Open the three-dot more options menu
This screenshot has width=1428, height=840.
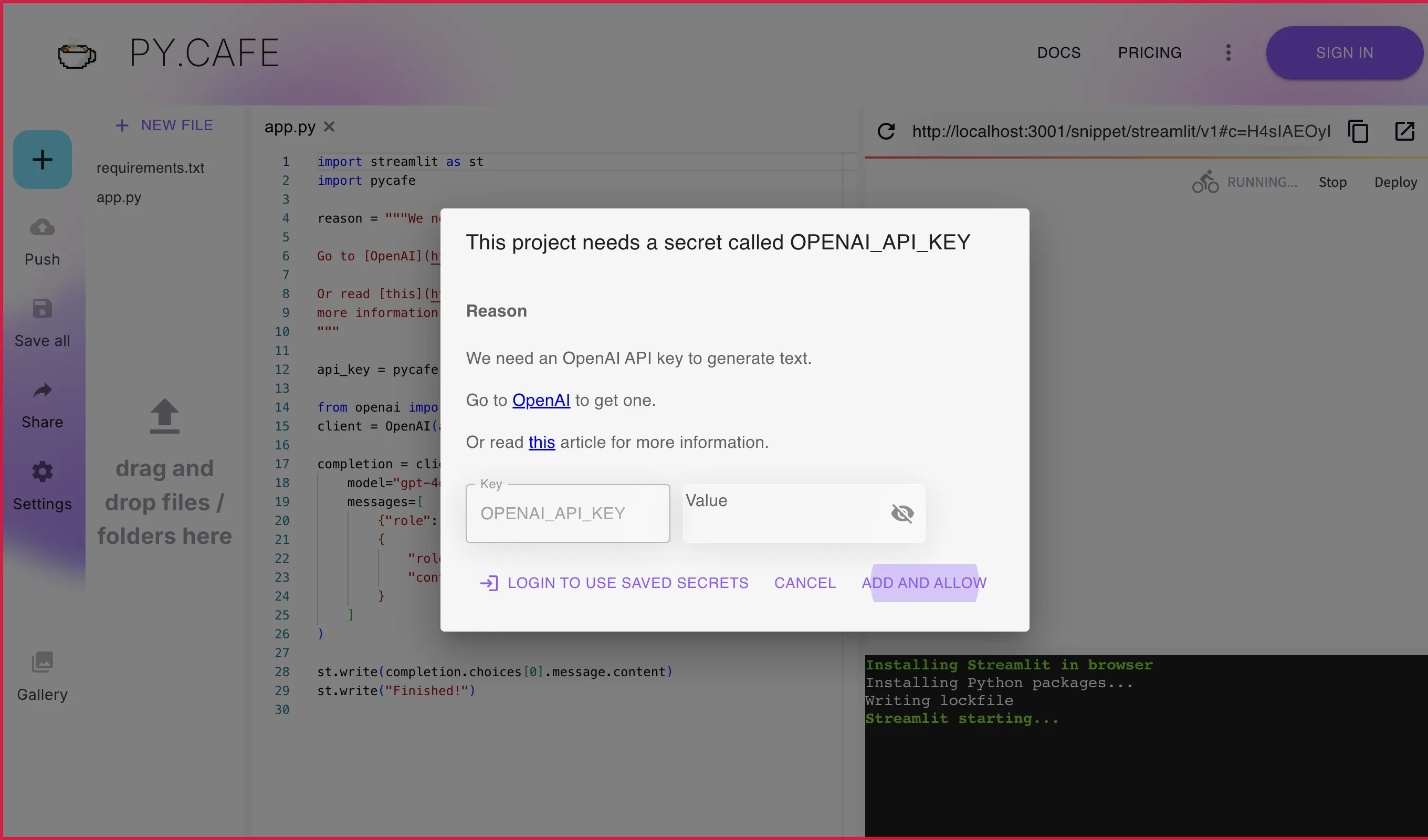pyautogui.click(x=1228, y=52)
